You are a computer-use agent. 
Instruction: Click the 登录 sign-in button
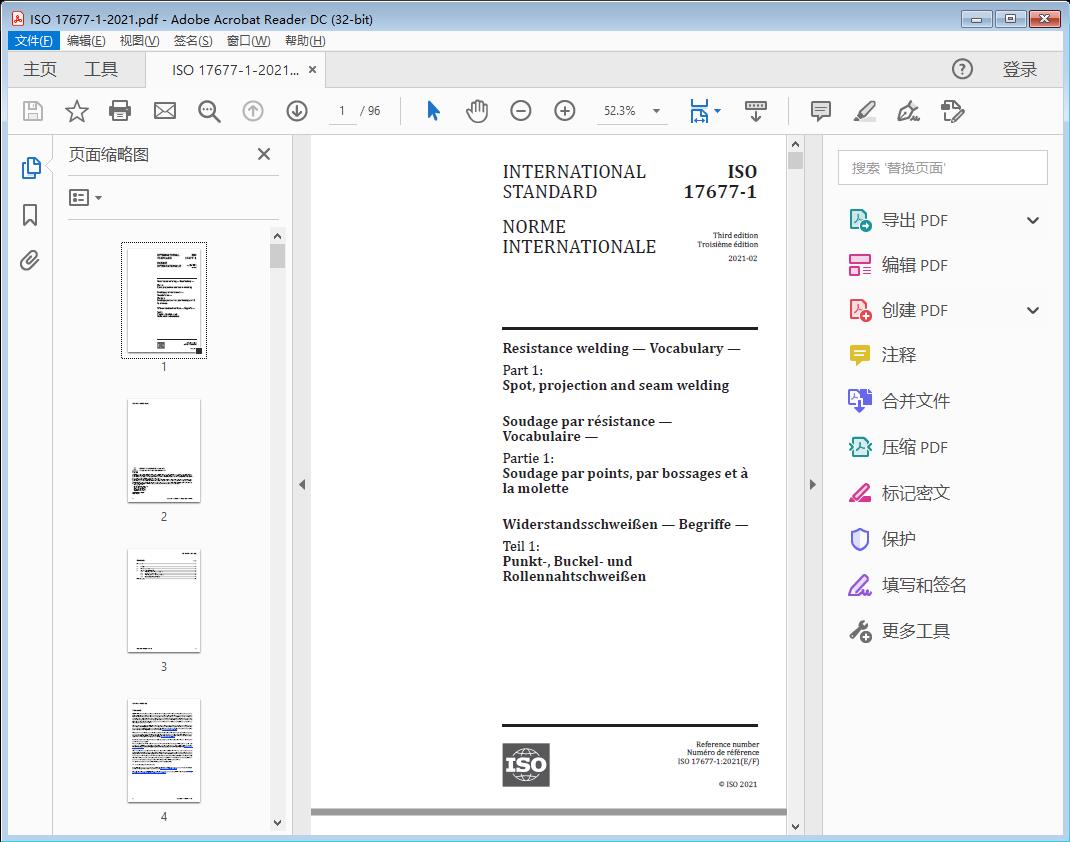[x=1019, y=70]
